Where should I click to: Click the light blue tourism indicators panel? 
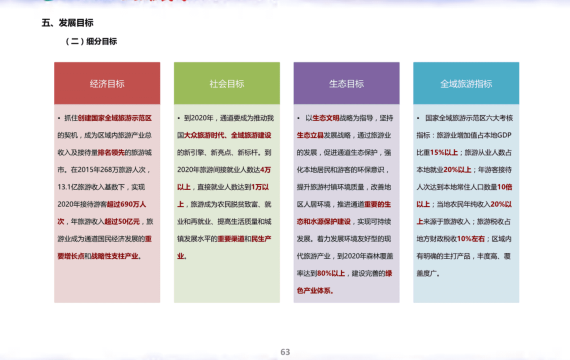tap(466, 204)
